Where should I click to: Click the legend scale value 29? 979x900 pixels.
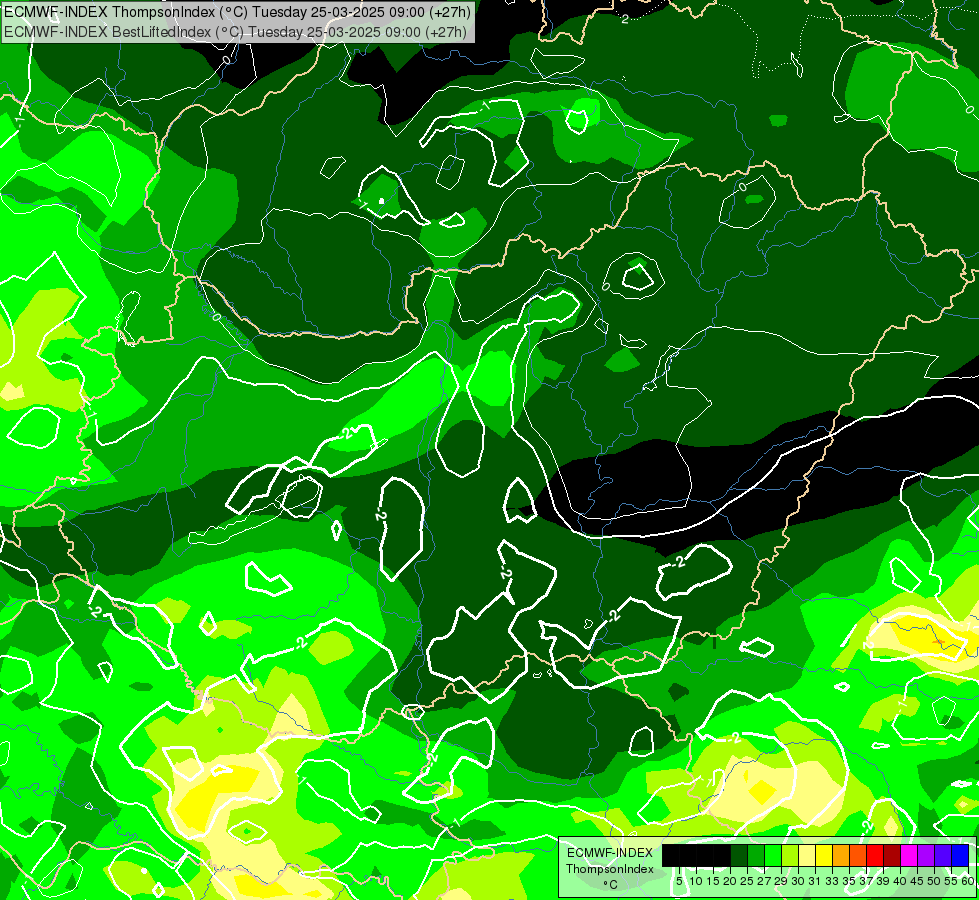[781, 881]
